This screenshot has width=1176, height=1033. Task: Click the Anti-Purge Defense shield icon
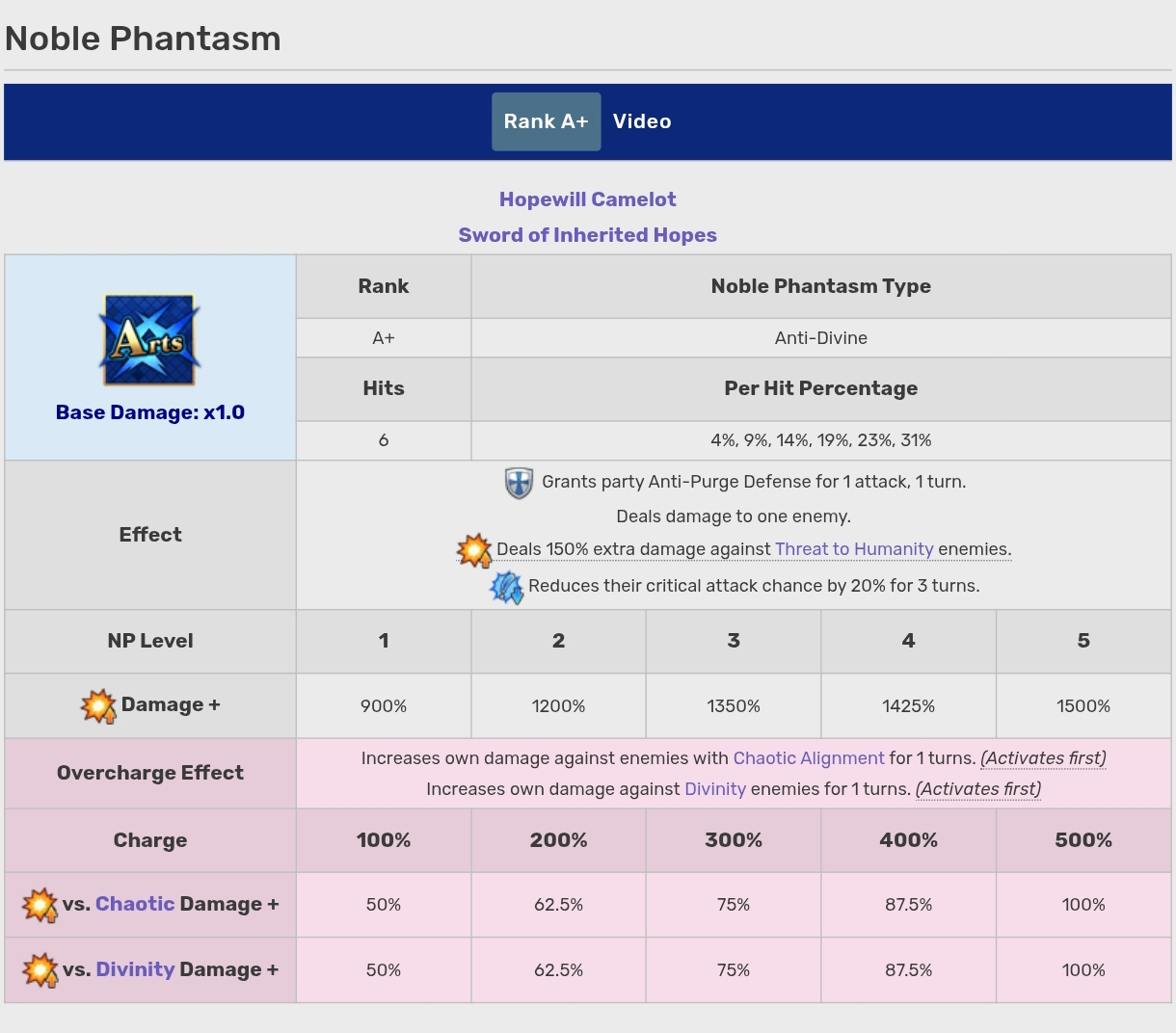pos(519,483)
